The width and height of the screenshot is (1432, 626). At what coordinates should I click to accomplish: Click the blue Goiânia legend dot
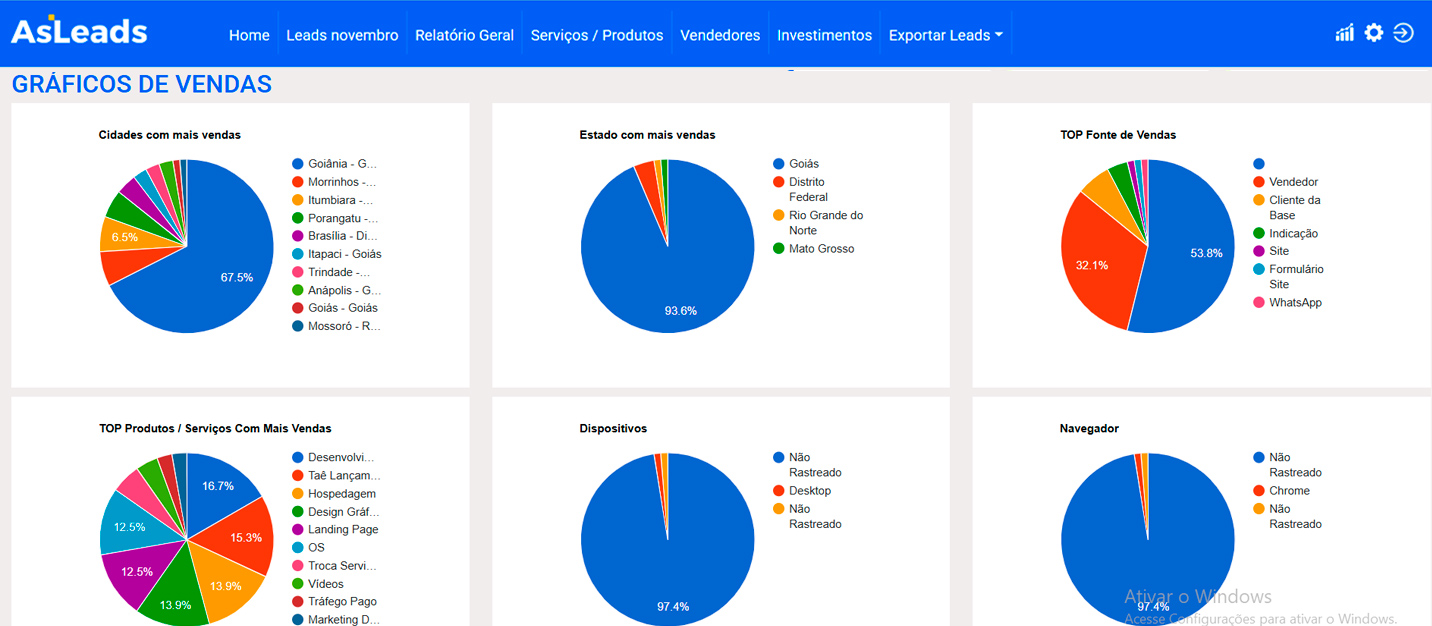tap(298, 164)
